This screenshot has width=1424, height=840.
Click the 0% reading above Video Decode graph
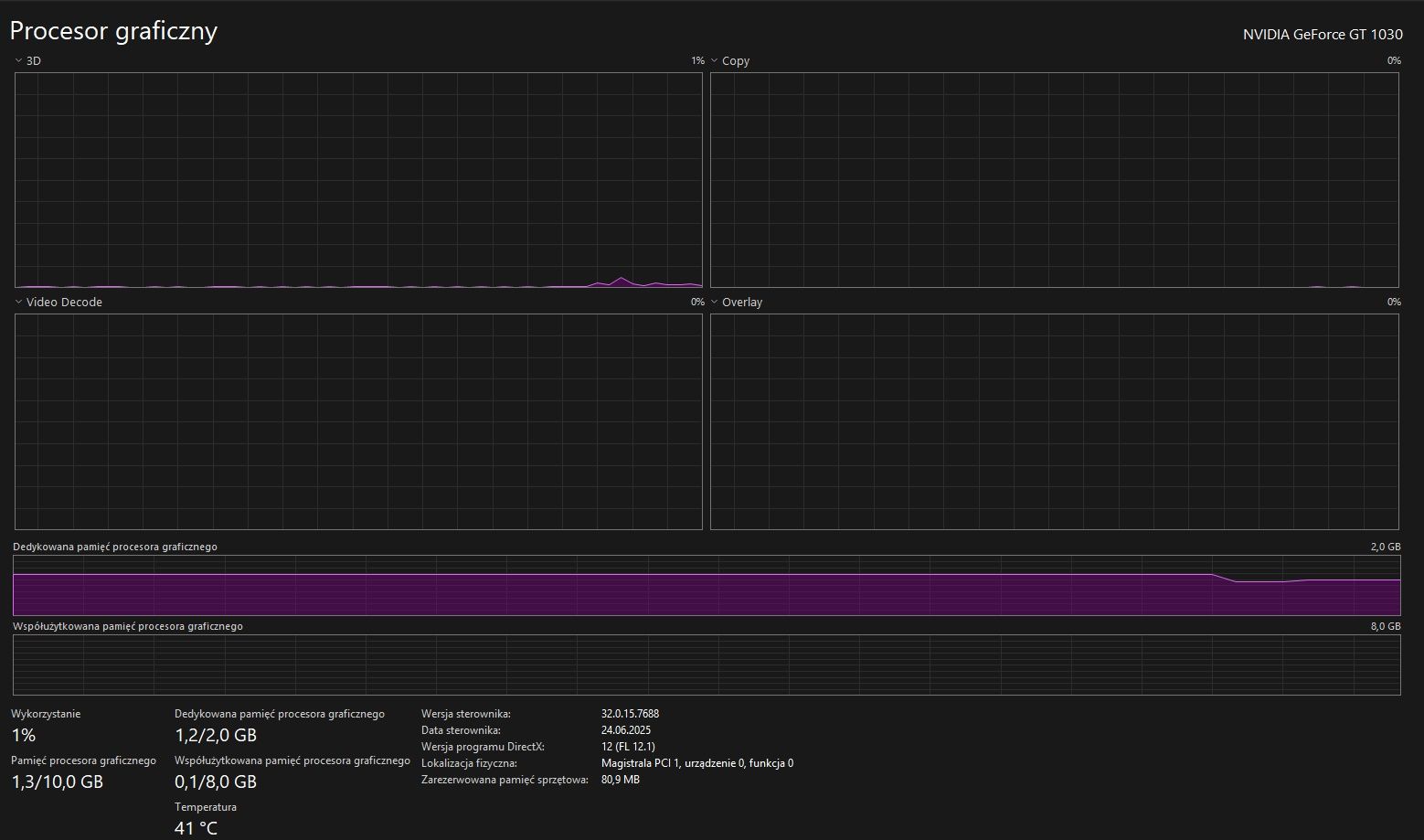697,303
